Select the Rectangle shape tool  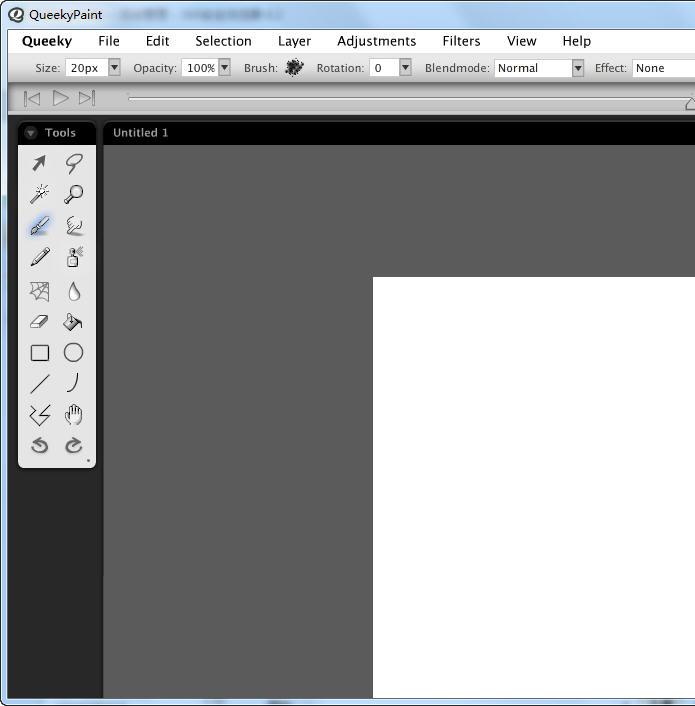40,353
